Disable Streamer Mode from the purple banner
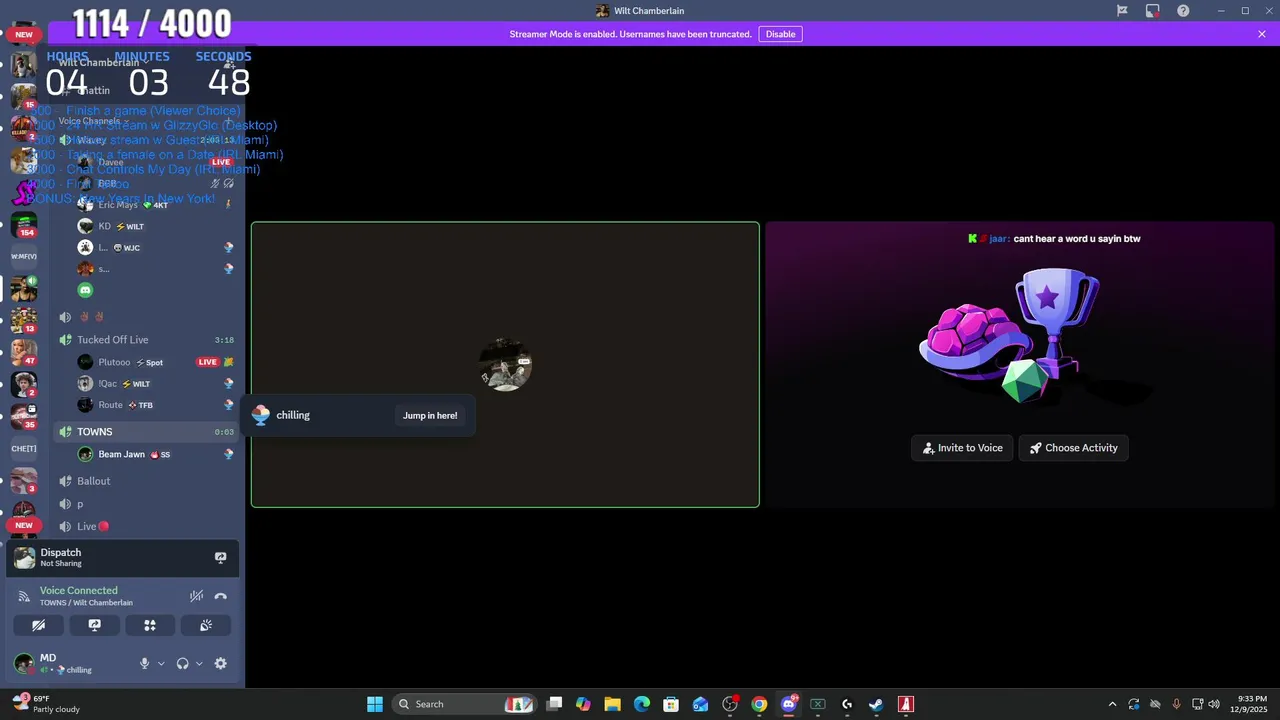The width and height of the screenshot is (1280, 720). click(x=780, y=34)
